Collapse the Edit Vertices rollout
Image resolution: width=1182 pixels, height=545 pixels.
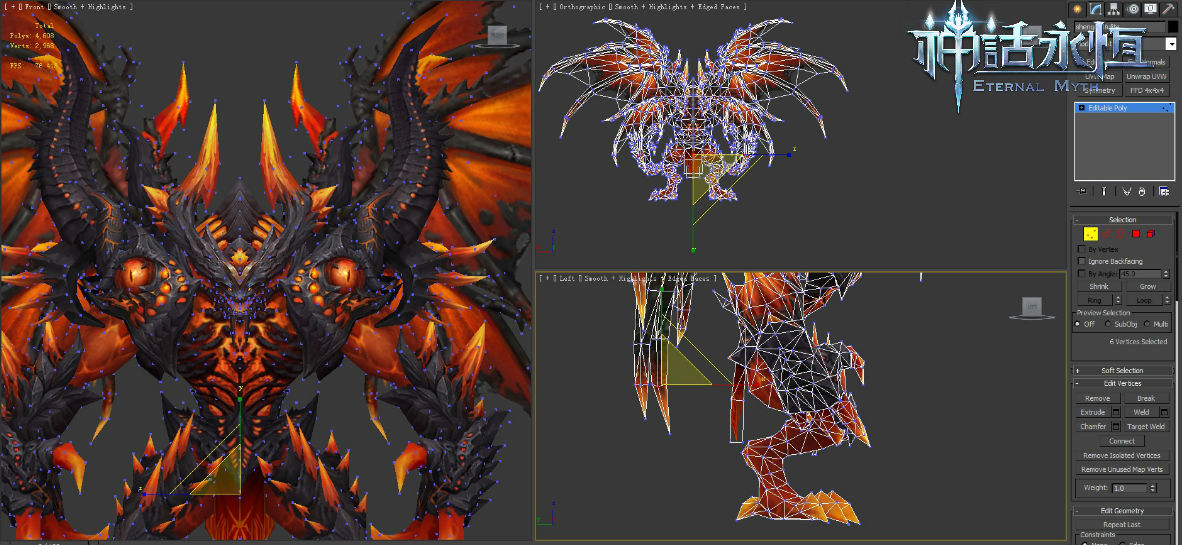tap(1122, 383)
